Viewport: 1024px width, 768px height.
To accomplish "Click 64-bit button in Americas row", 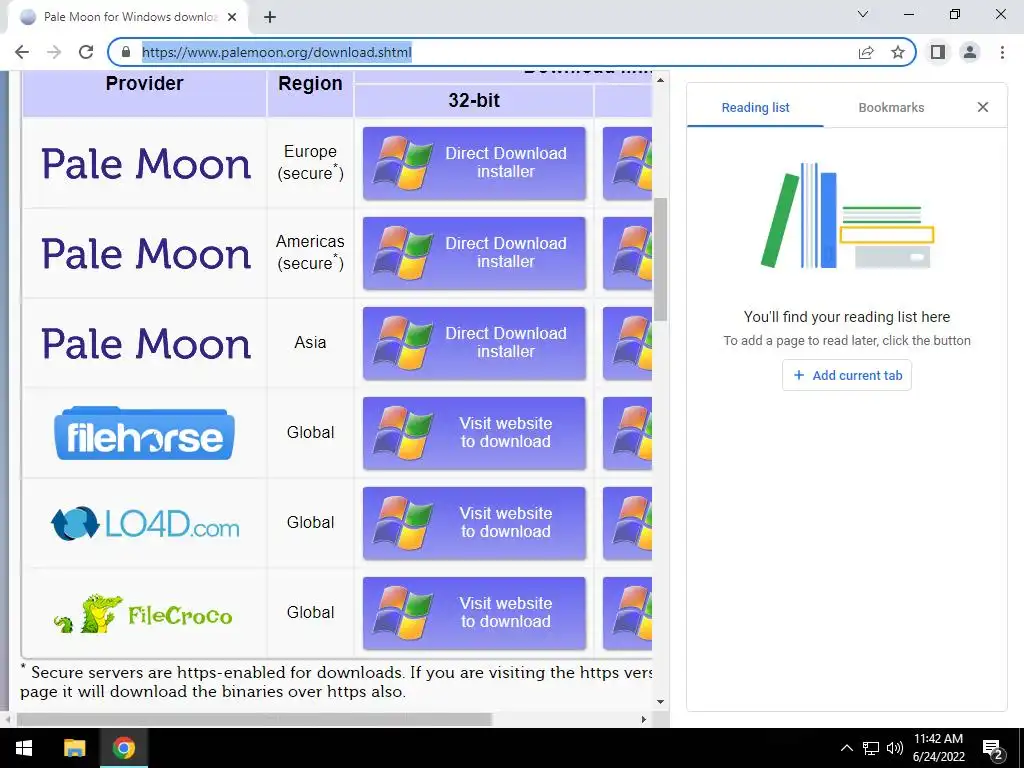I will click(628, 253).
